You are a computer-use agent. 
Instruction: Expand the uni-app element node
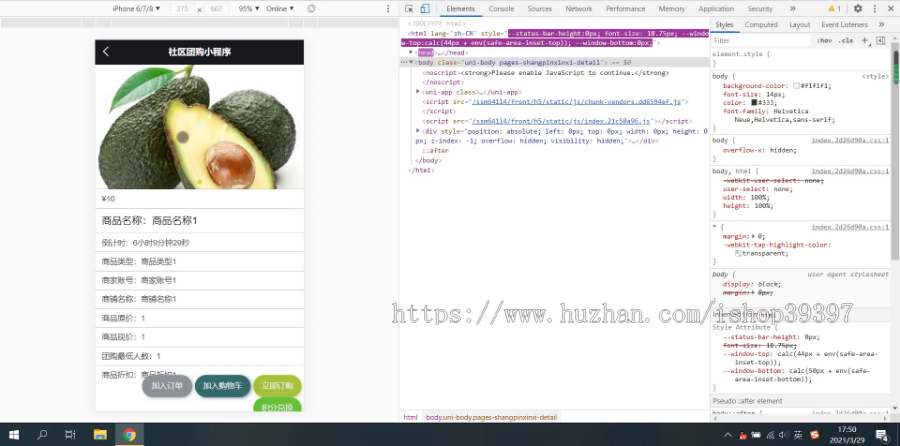(418, 92)
